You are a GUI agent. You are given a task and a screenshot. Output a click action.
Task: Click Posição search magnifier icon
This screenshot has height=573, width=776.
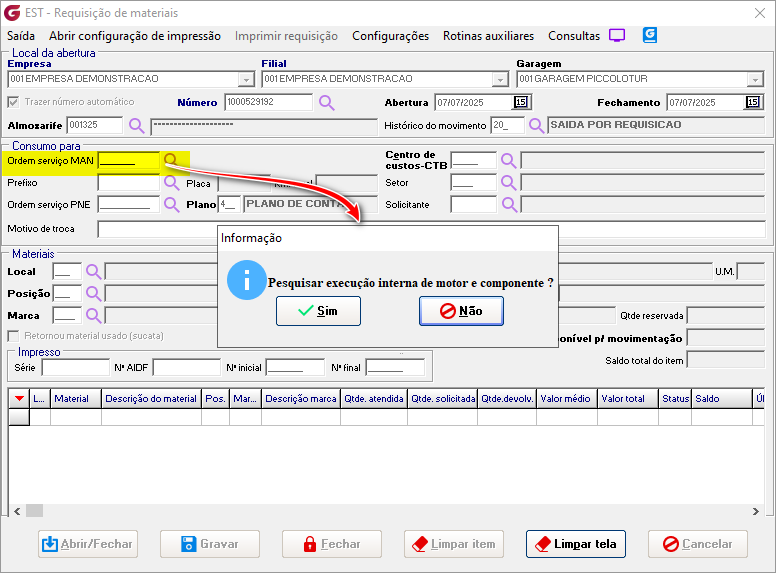pos(93,293)
